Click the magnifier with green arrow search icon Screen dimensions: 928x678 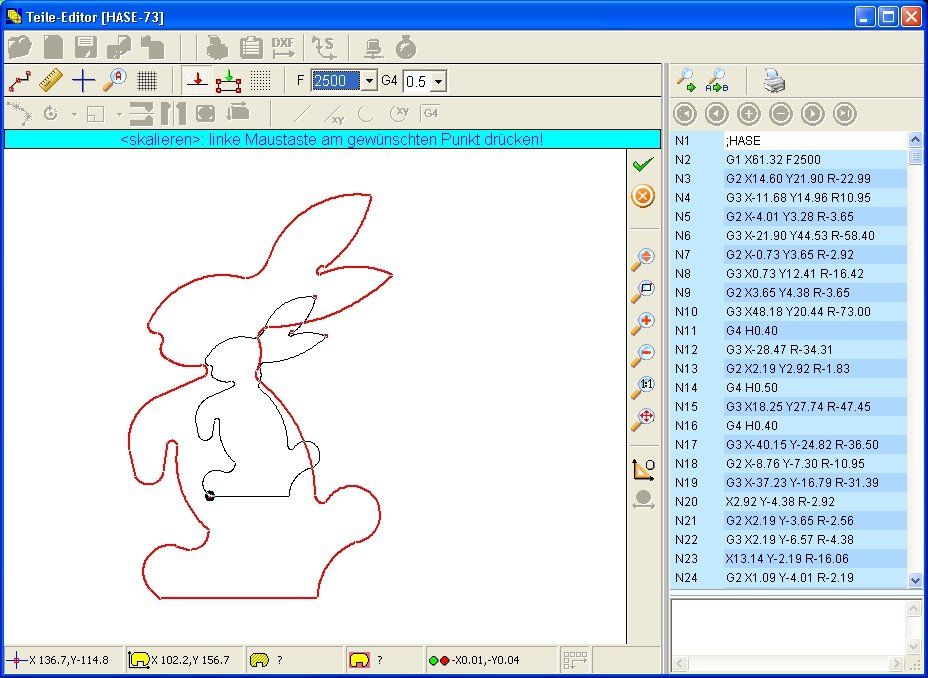(x=687, y=79)
